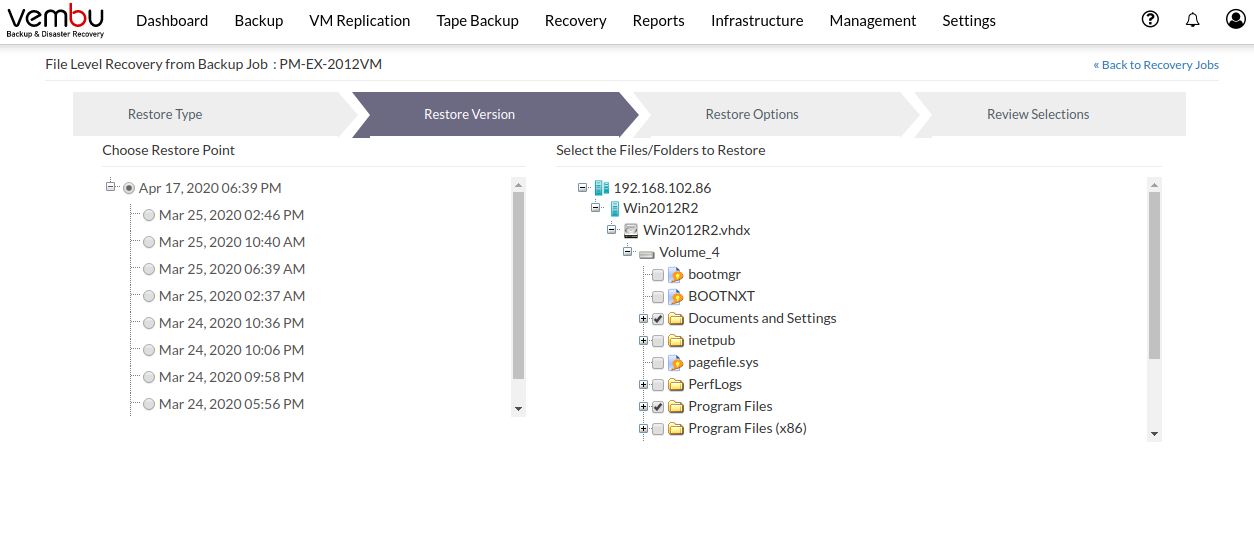The image size is (1254, 560).
Task: Open the Settings menu
Action: click(969, 20)
